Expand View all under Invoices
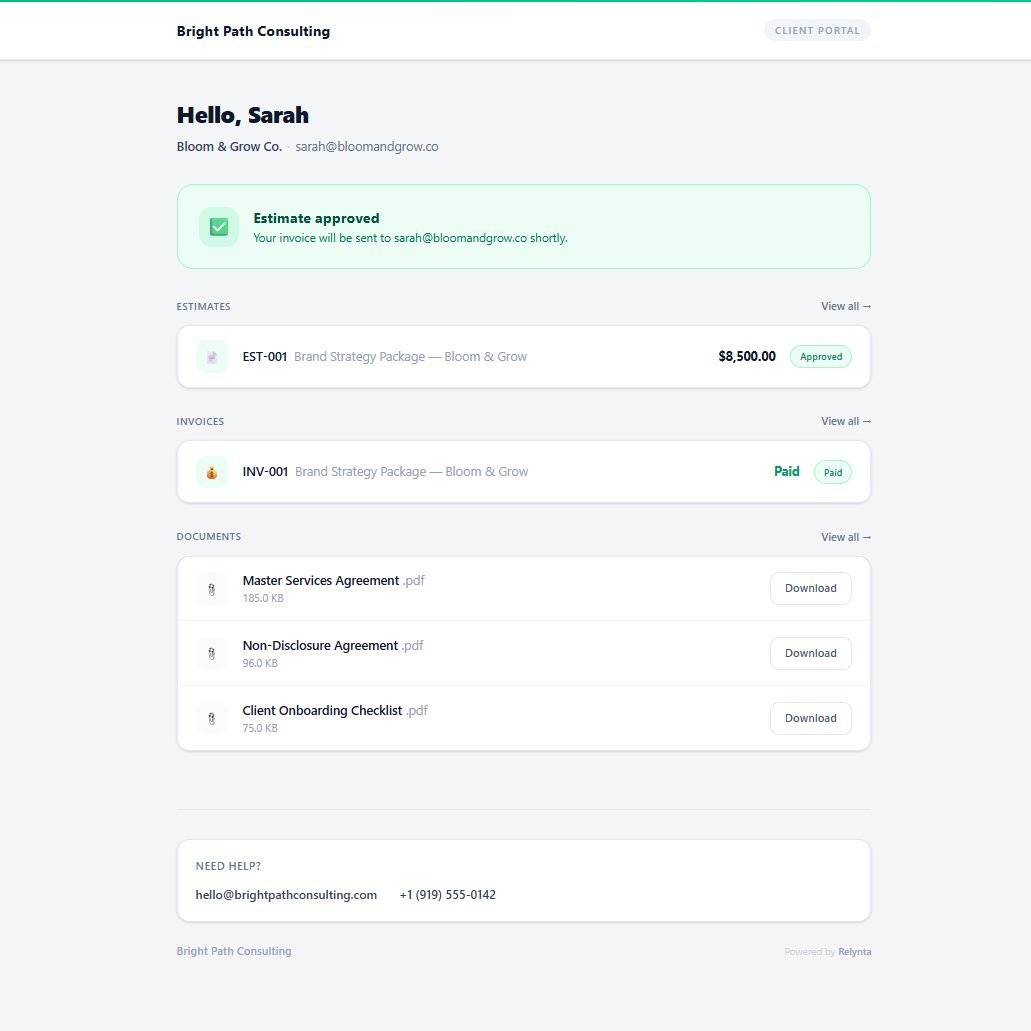This screenshot has width=1031, height=1031. pyautogui.click(x=845, y=421)
